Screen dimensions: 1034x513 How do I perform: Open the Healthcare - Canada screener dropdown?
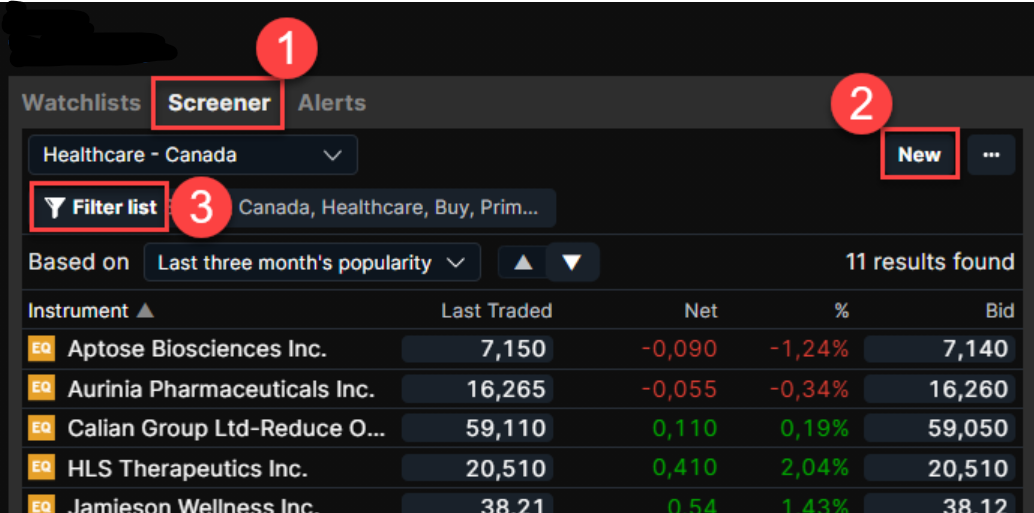192,155
